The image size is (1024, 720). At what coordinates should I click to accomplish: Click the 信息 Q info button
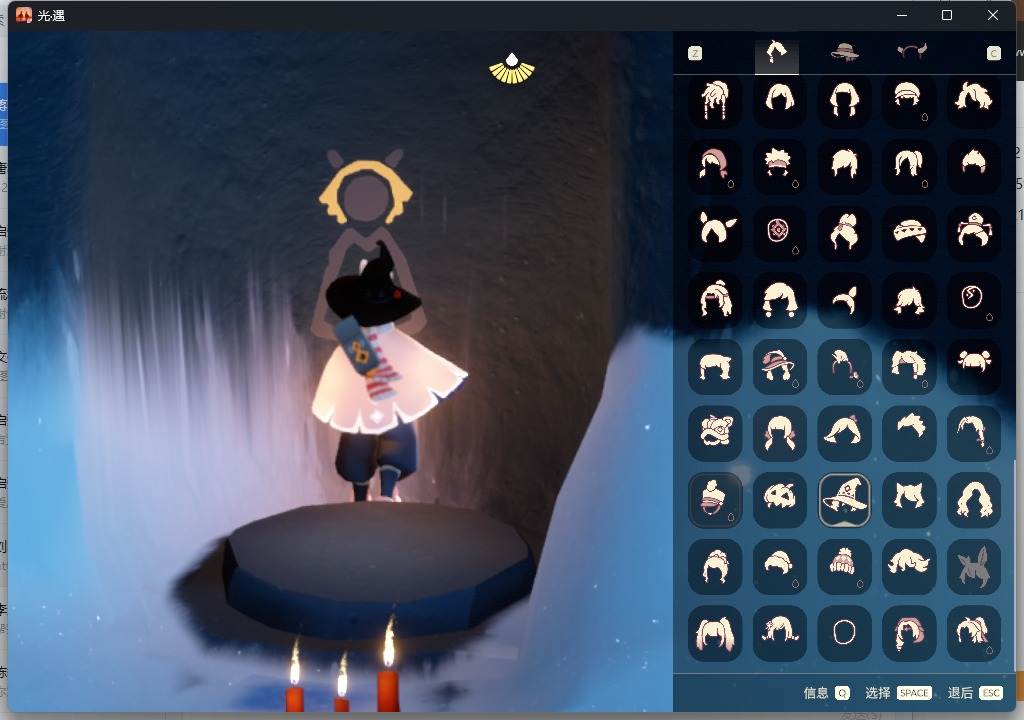[826, 693]
